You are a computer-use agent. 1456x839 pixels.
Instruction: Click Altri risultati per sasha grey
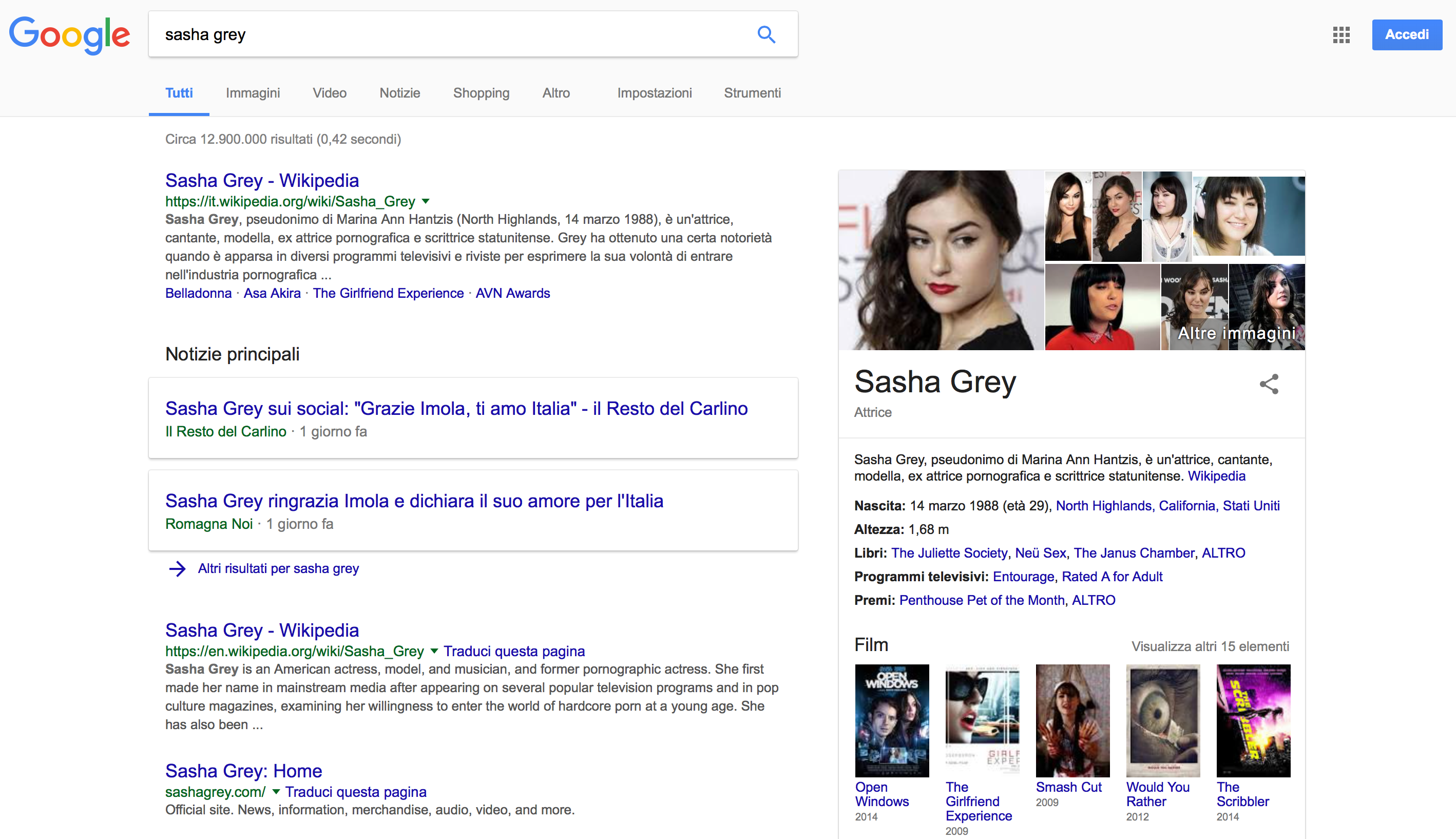click(x=278, y=569)
